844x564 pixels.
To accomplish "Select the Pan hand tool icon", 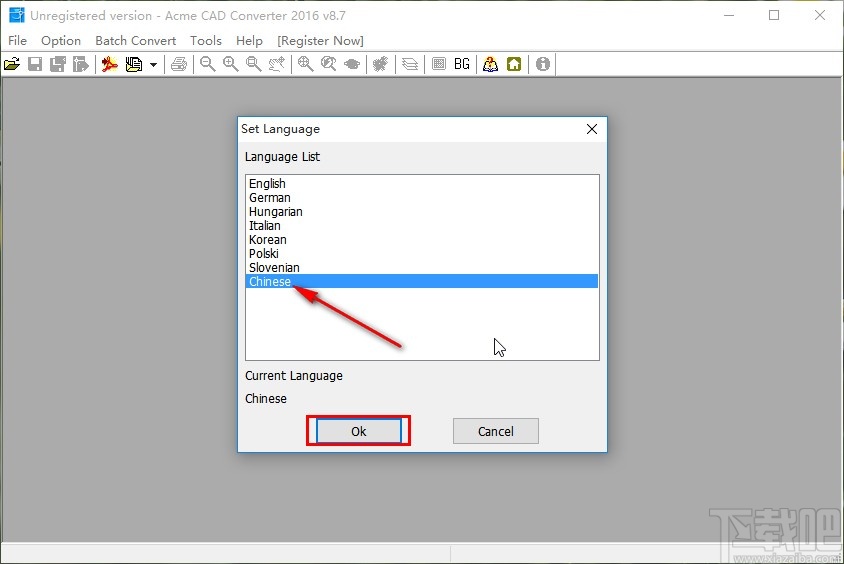I will pos(277,64).
